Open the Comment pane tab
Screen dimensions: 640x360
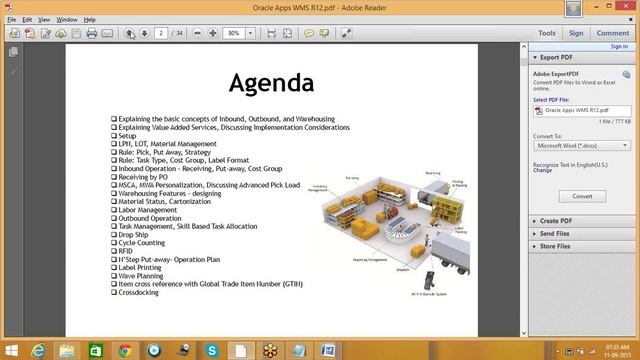click(x=613, y=33)
